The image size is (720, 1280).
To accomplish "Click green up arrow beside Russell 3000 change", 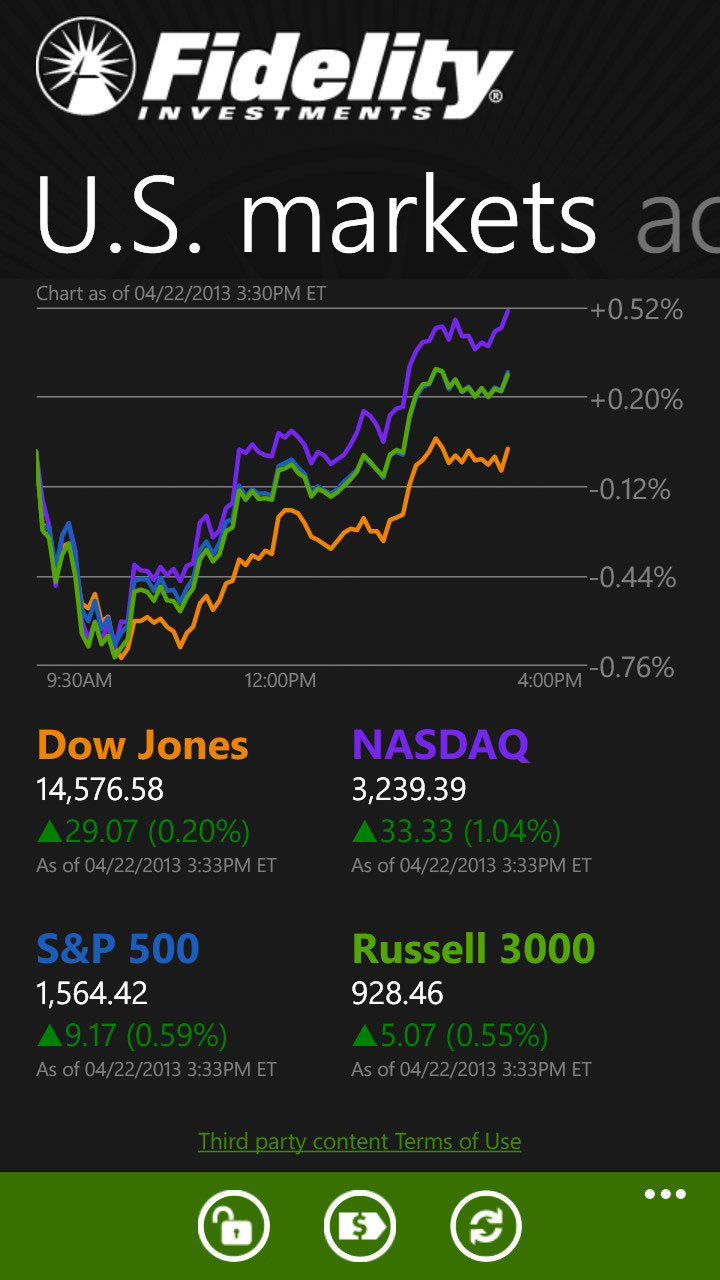I will 364,1035.
